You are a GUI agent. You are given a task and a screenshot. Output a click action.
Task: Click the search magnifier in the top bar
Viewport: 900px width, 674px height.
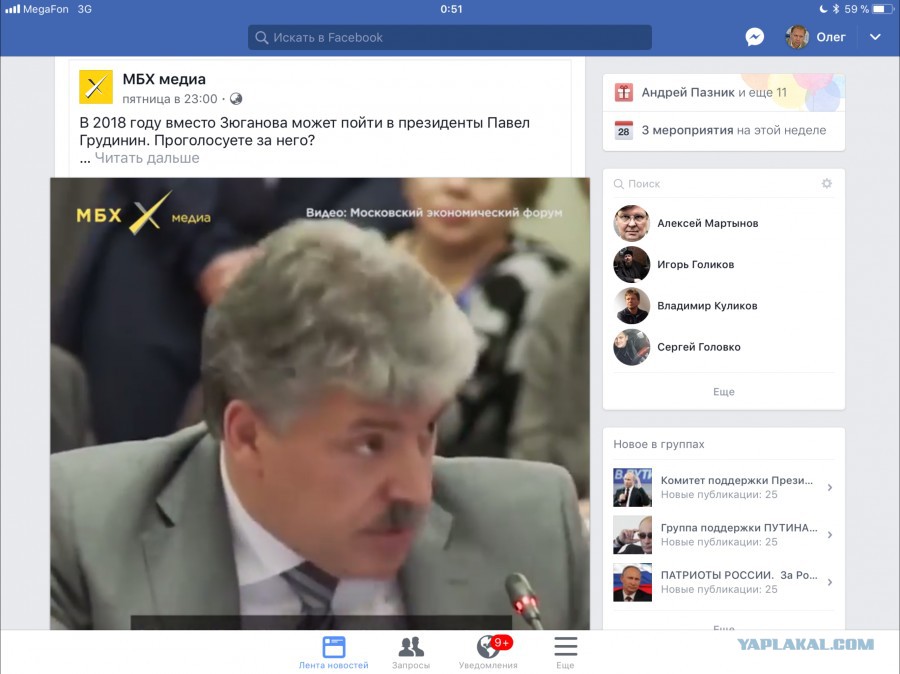[x=261, y=38]
